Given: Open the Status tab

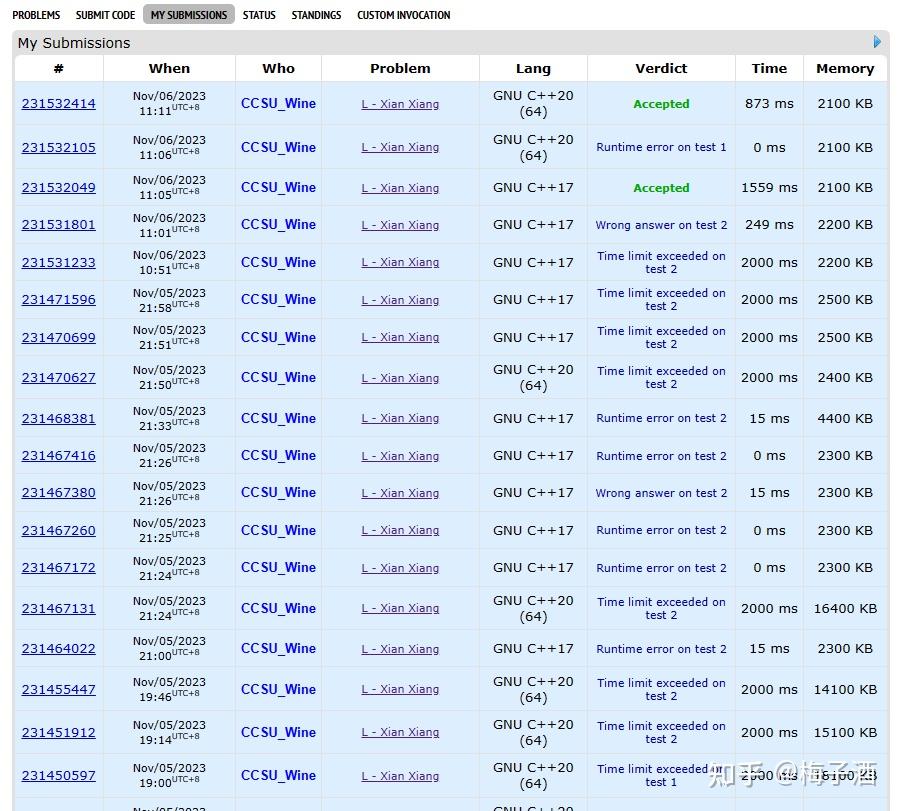Looking at the screenshot, I should tap(259, 15).
